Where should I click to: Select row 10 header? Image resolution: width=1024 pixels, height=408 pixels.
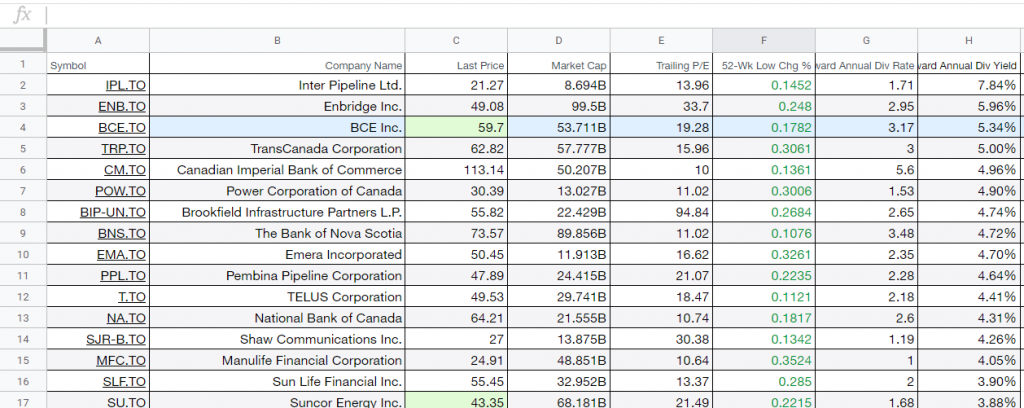23,255
